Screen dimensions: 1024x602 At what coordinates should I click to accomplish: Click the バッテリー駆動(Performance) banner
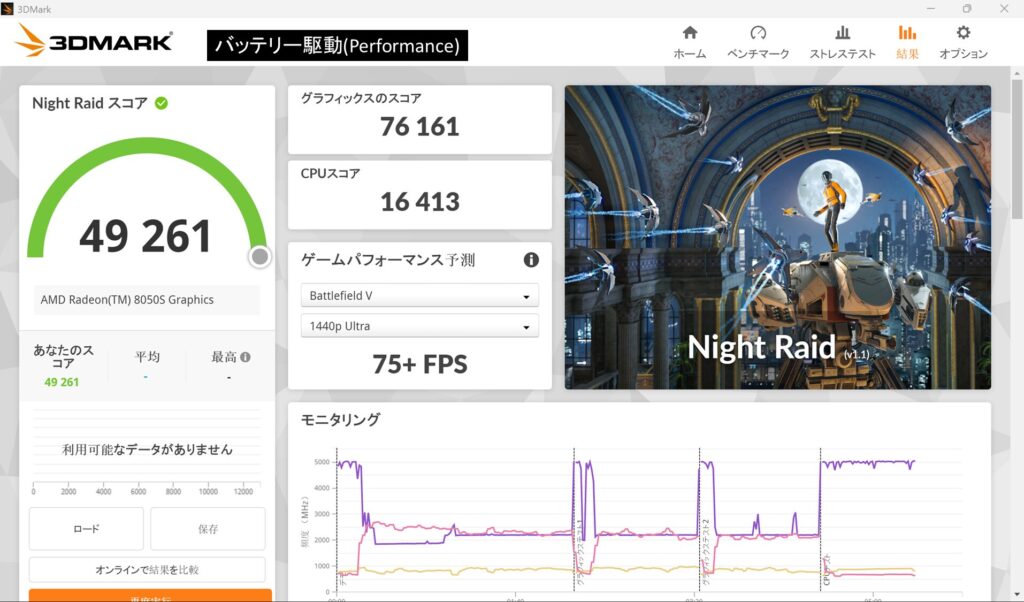337,45
